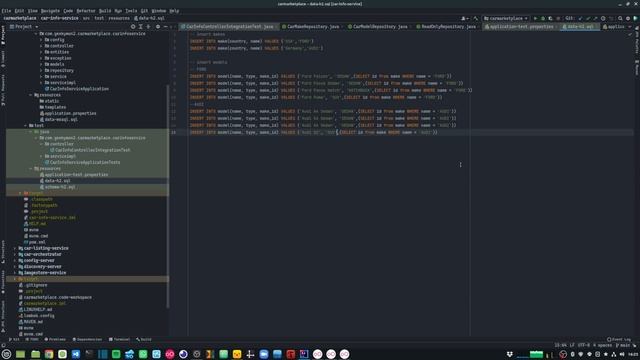Viewport: 640px width, 360px height.
Task: Open Zoom app in taskbar
Action: pos(264,354)
